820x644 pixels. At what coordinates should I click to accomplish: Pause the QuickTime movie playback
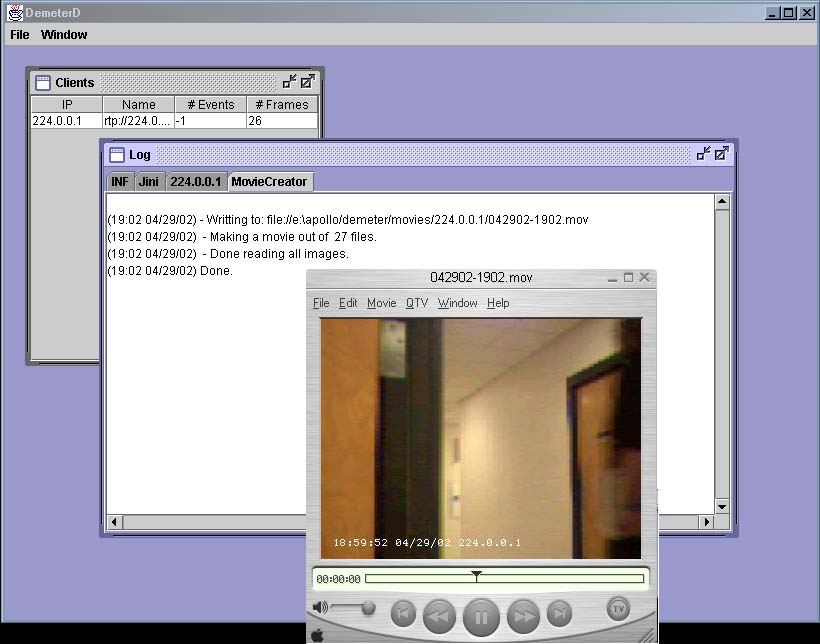[x=481, y=617]
